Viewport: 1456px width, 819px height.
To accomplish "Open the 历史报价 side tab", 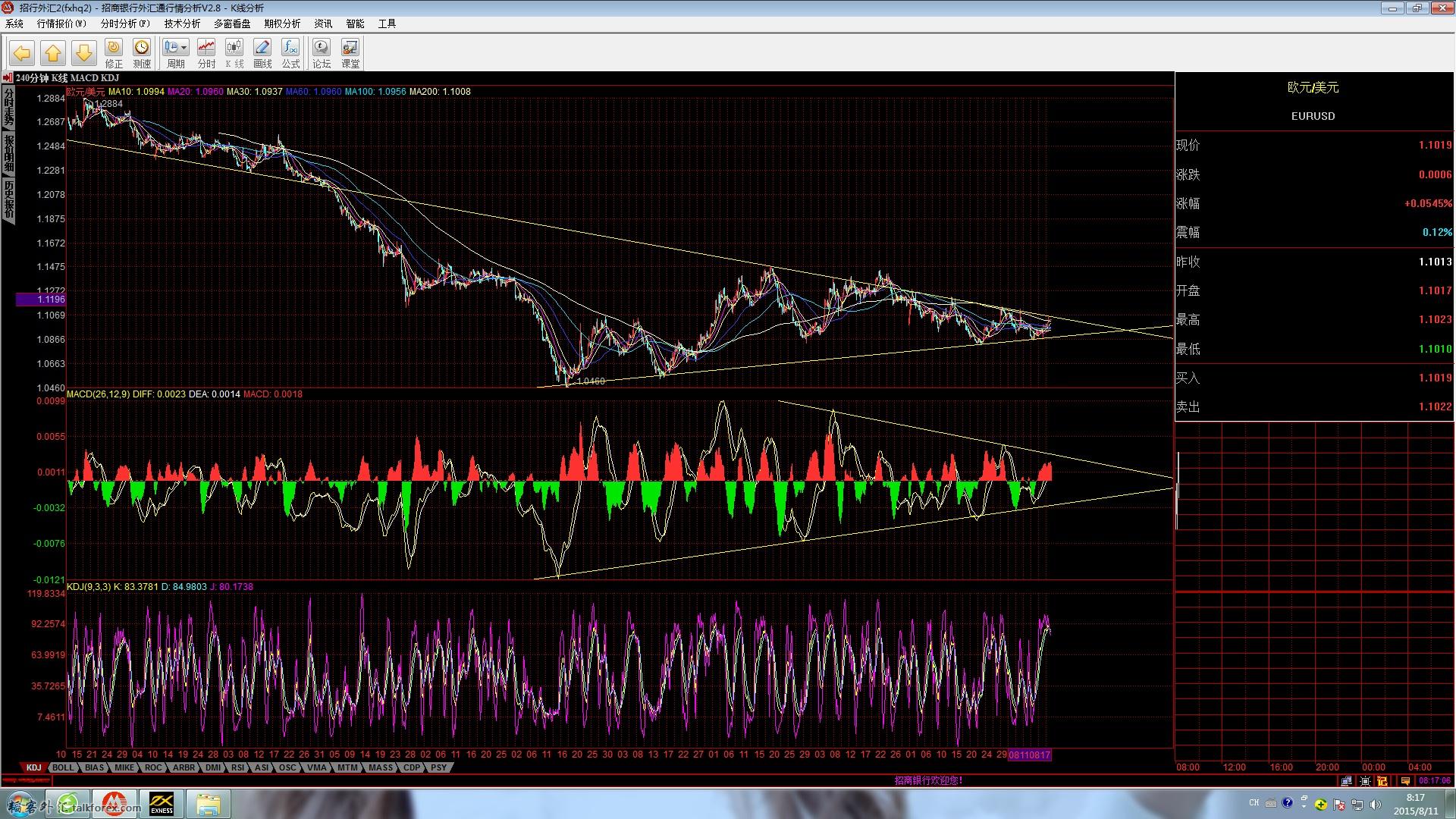I will [8, 200].
